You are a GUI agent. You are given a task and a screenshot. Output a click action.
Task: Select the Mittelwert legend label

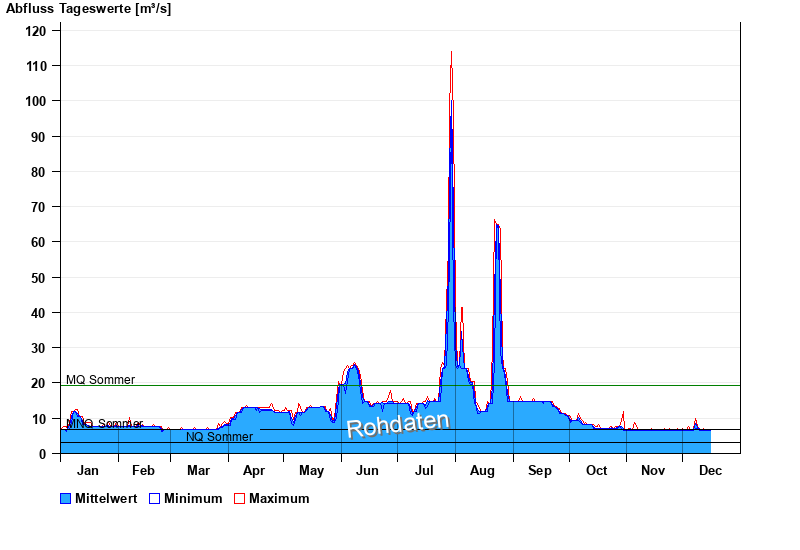[x=105, y=499]
